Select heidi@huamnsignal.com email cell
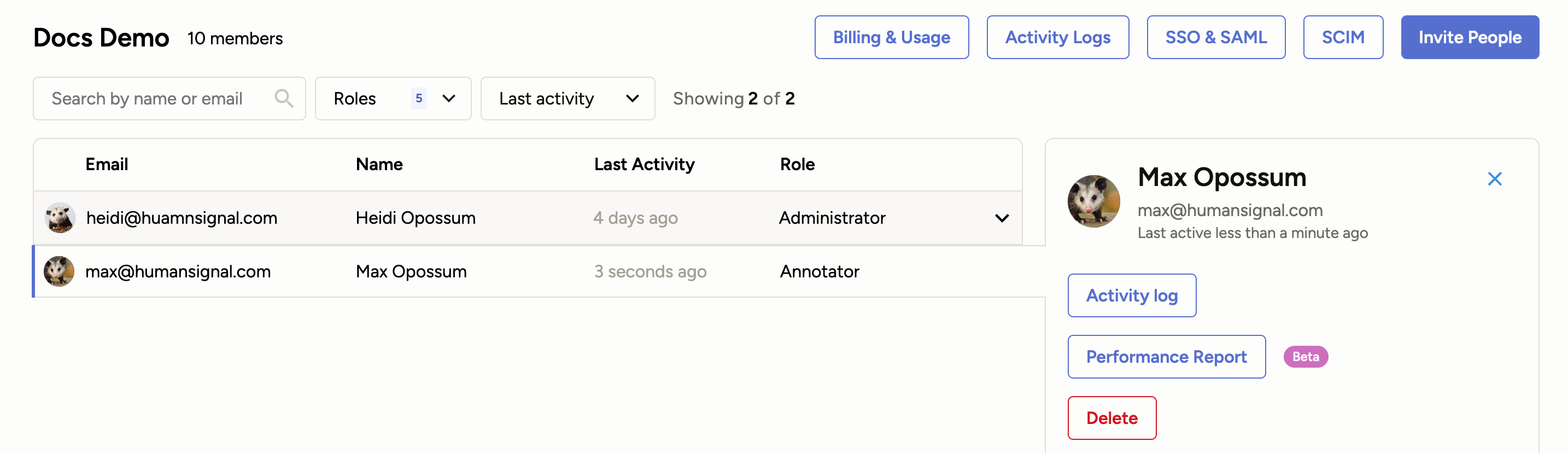Image resolution: width=1568 pixels, height=453 pixels. pos(182,218)
